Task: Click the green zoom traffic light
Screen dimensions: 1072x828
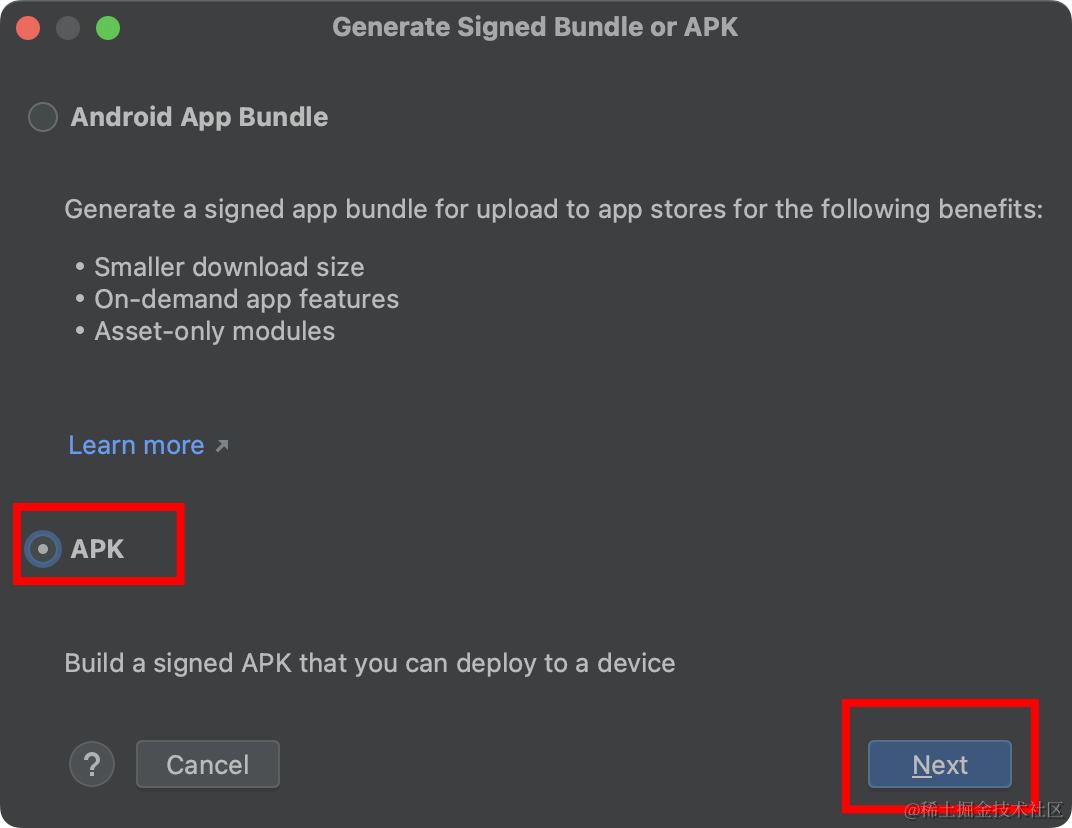Action: tap(108, 27)
